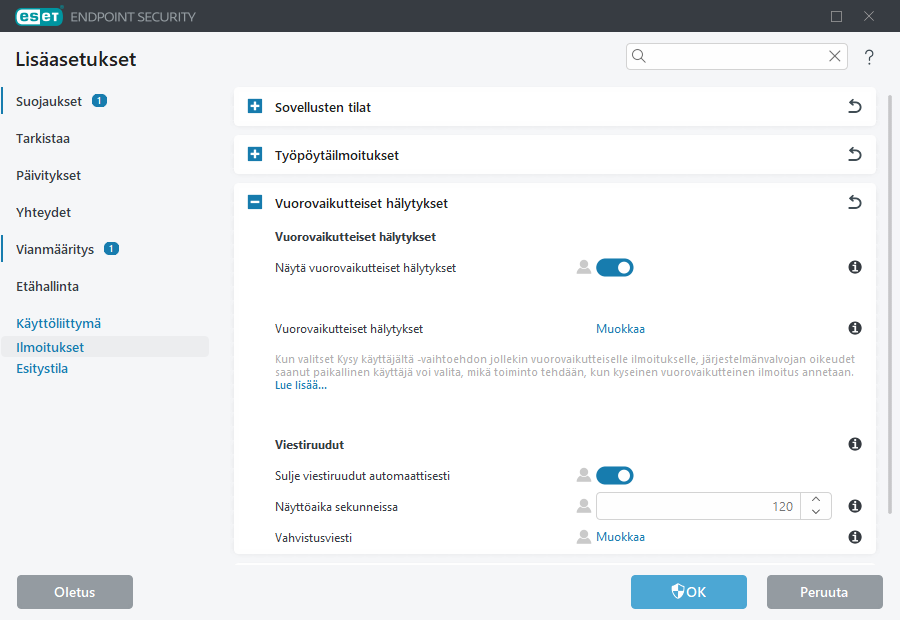
Task: Clear the search field with X icon
Action: tap(835, 56)
